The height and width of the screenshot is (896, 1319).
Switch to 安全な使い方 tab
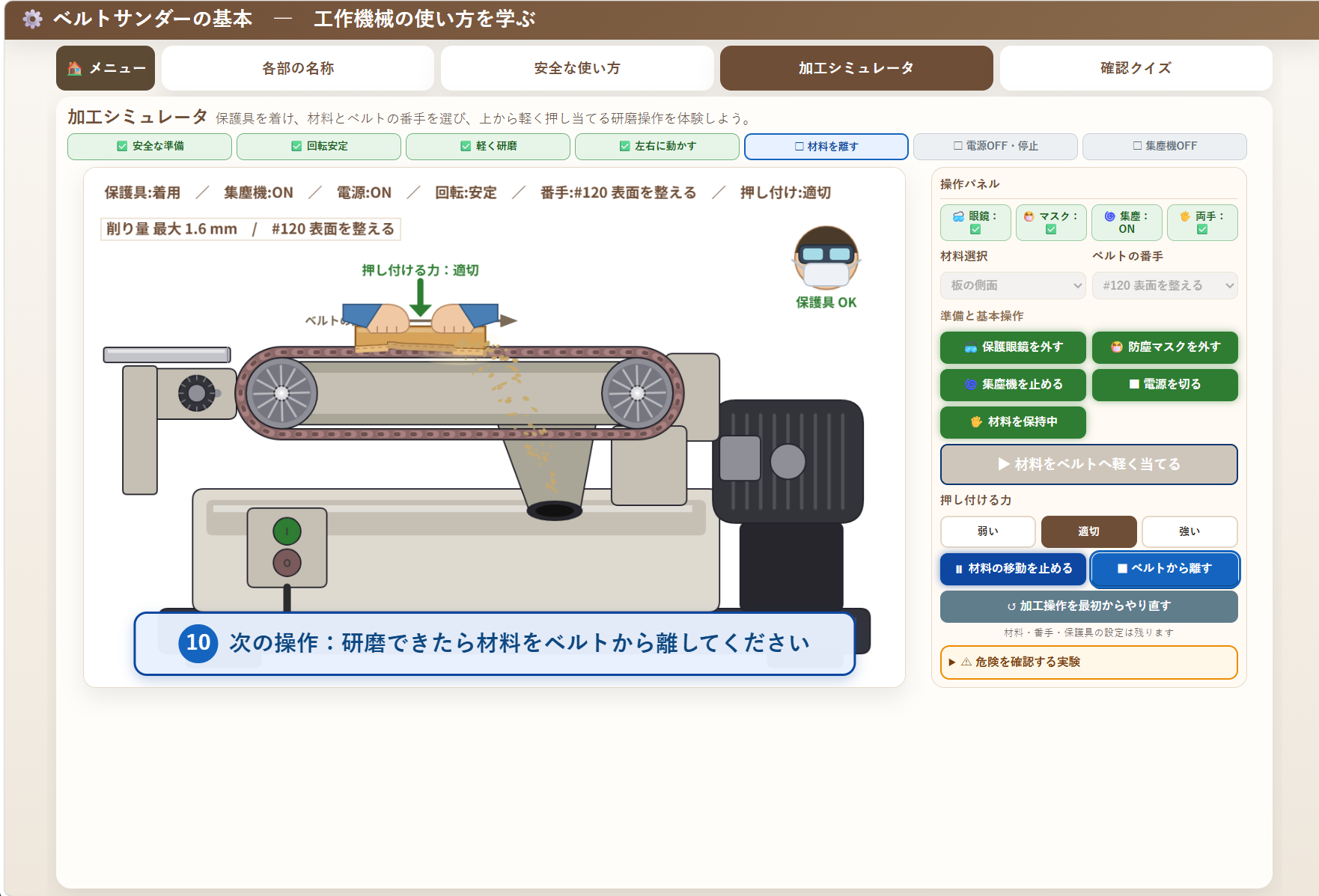click(x=577, y=68)
